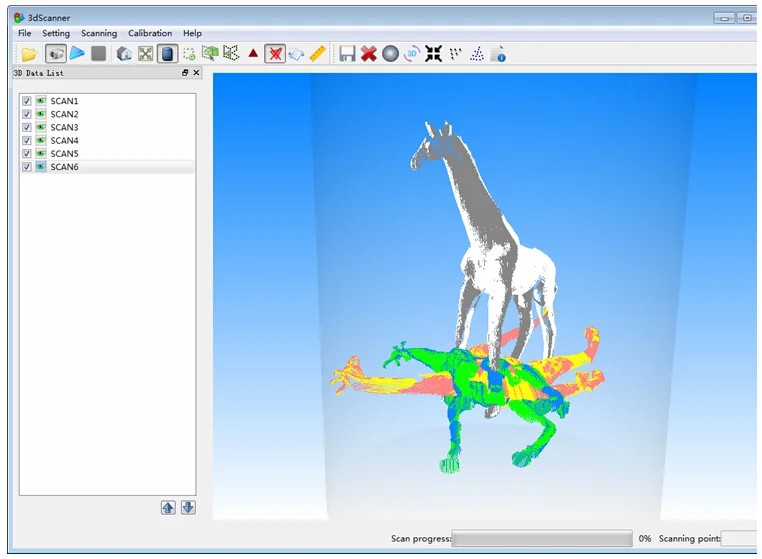Click the red triangle toolbar icon

point(253,53)
